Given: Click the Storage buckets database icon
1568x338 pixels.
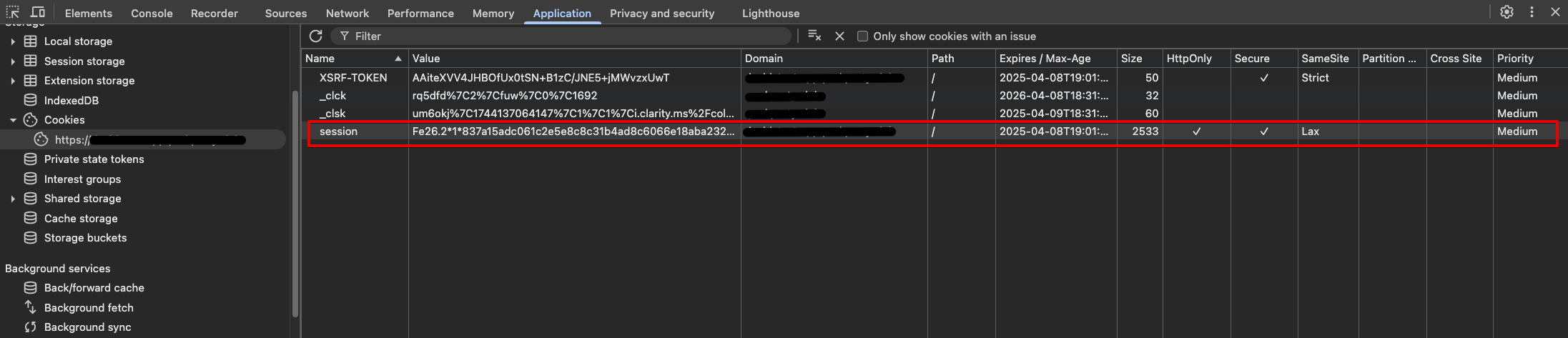Looking at the screenshot, I should coord(31,238).
